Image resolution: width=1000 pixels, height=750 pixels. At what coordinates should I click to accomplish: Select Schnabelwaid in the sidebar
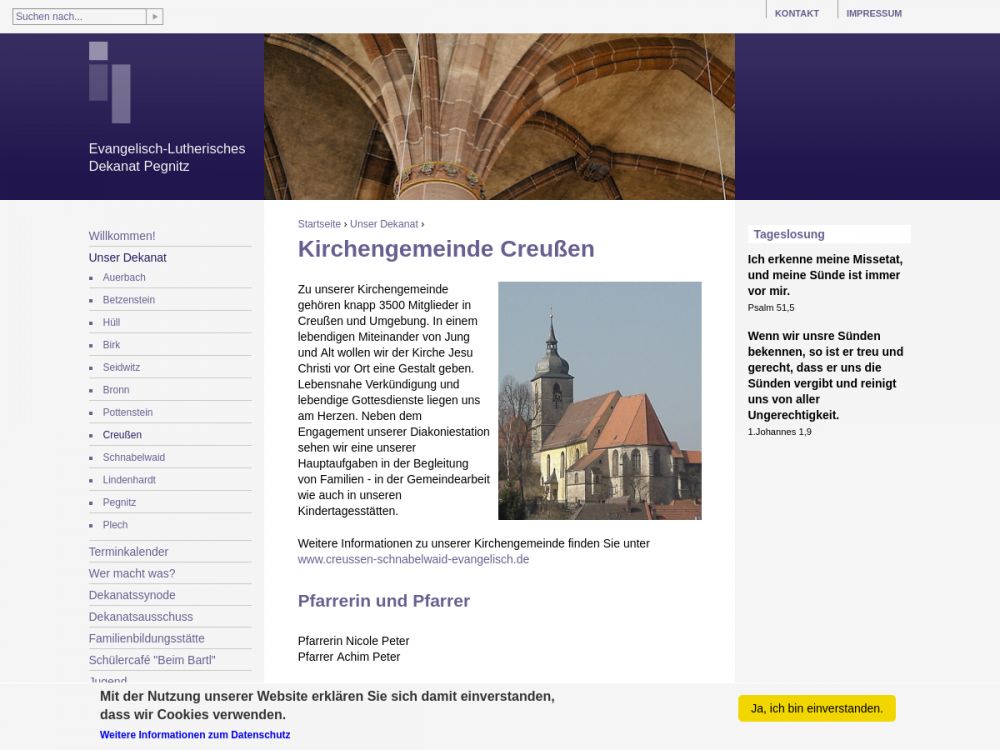tap(133, 457)
